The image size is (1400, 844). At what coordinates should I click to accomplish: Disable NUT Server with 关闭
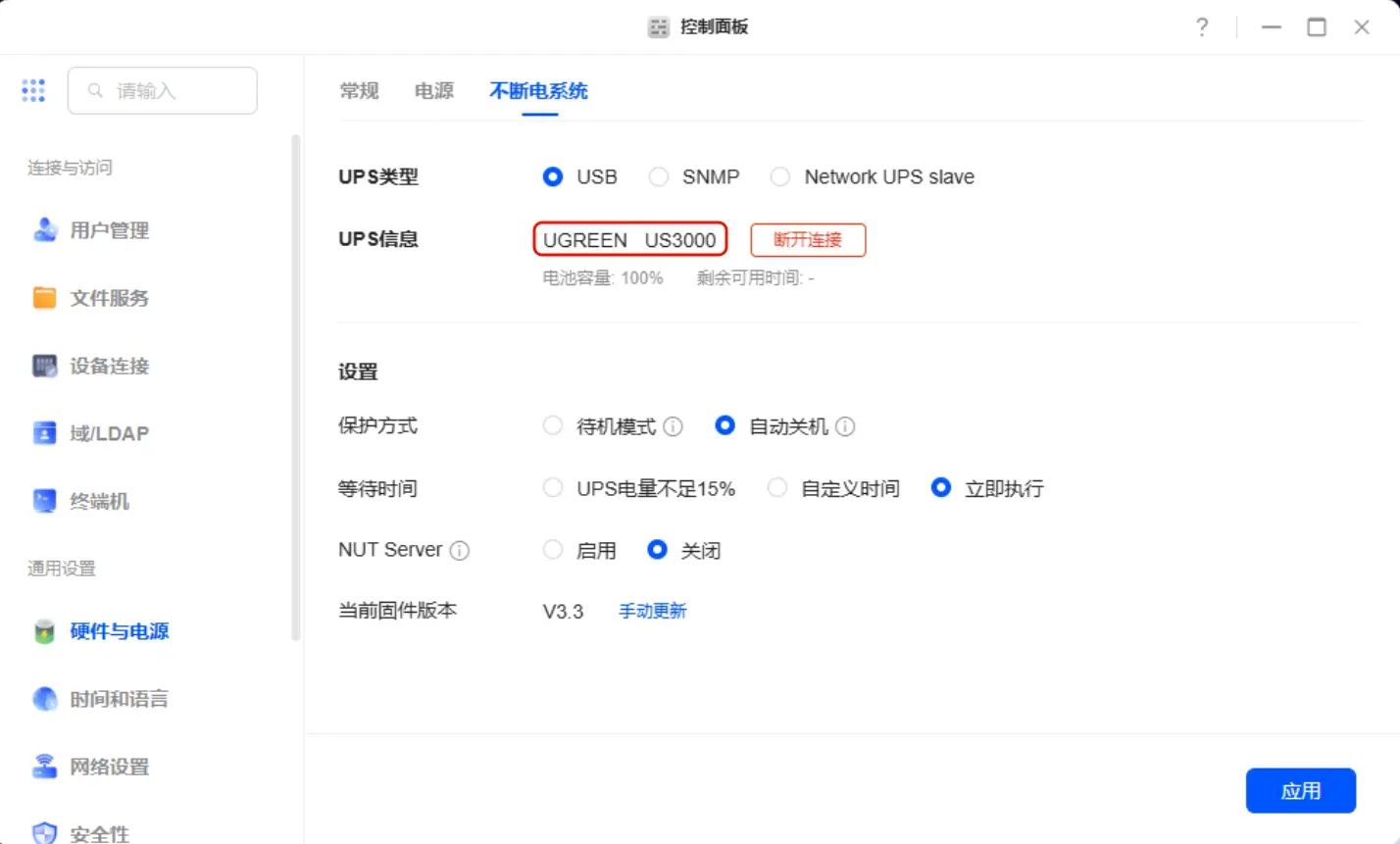(658, 550)
